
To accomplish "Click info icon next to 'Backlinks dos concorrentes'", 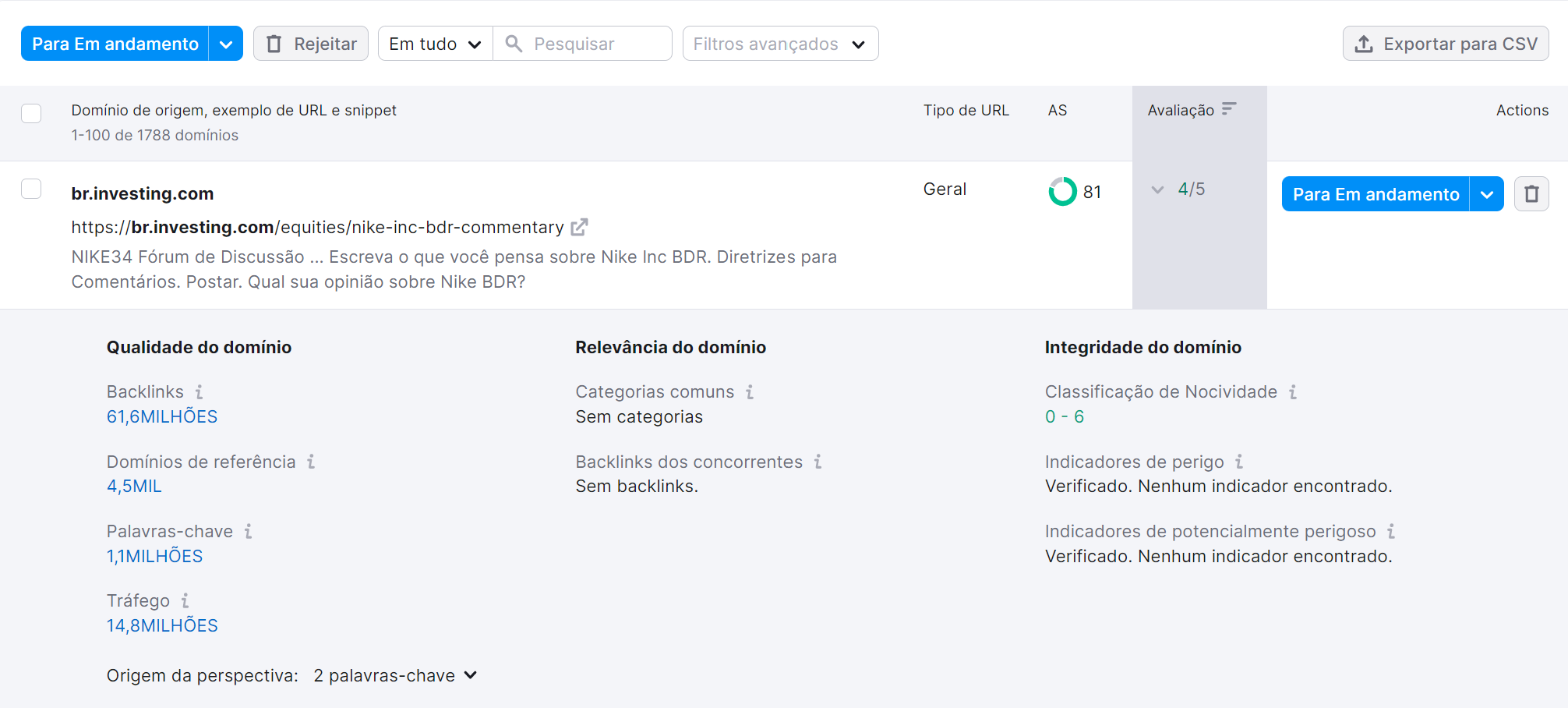I will 818,462.
